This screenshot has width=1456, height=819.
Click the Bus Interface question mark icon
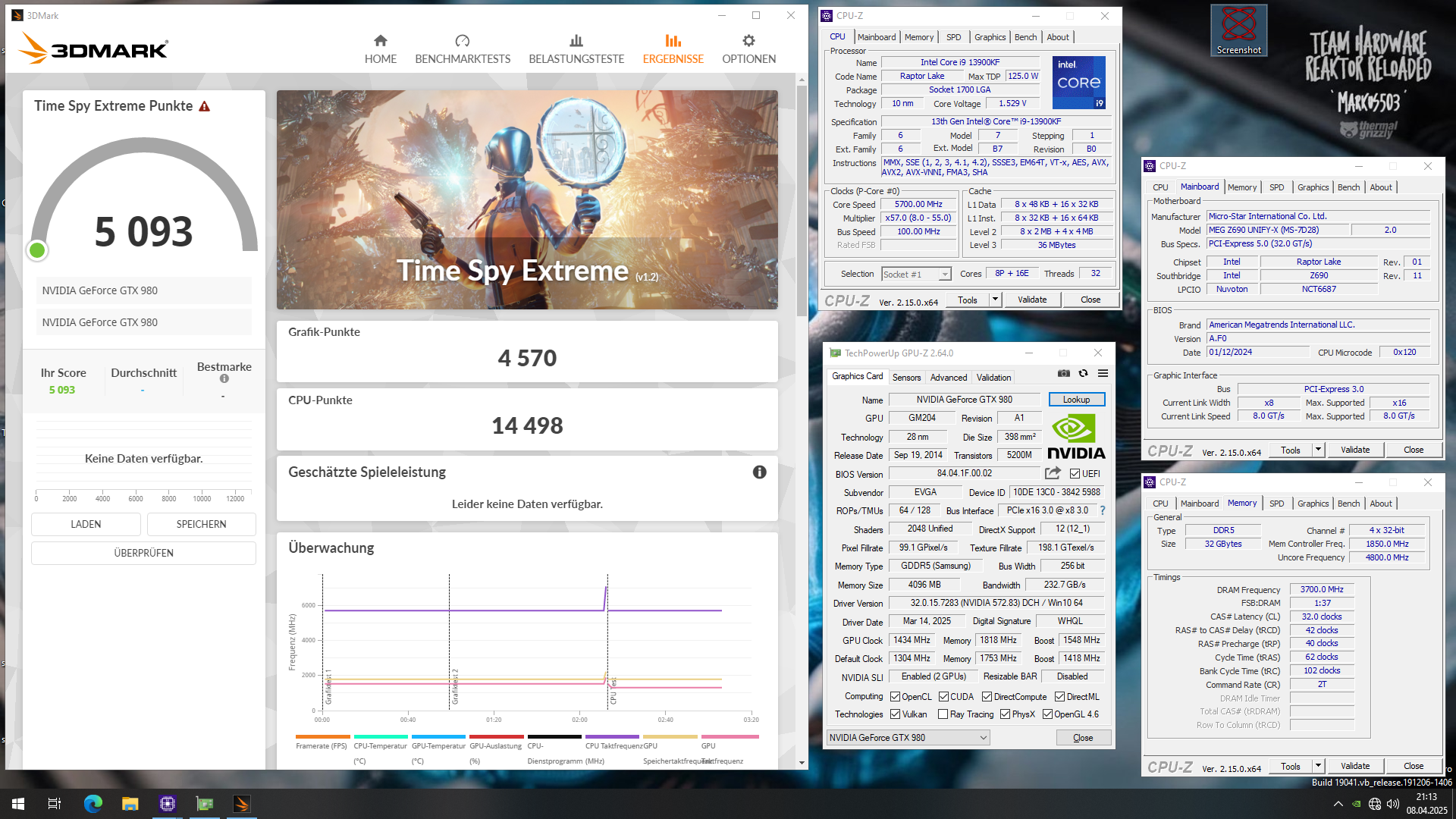point(1103,510)
